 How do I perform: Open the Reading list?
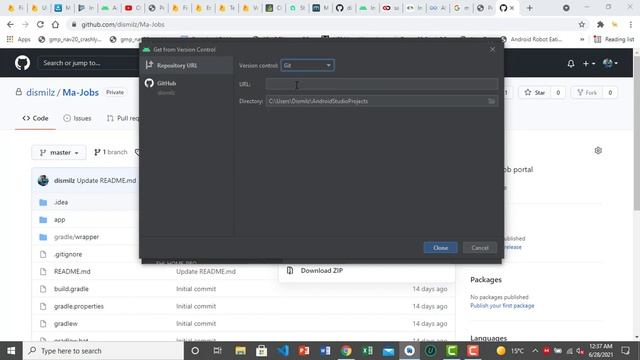coord(614,39)
